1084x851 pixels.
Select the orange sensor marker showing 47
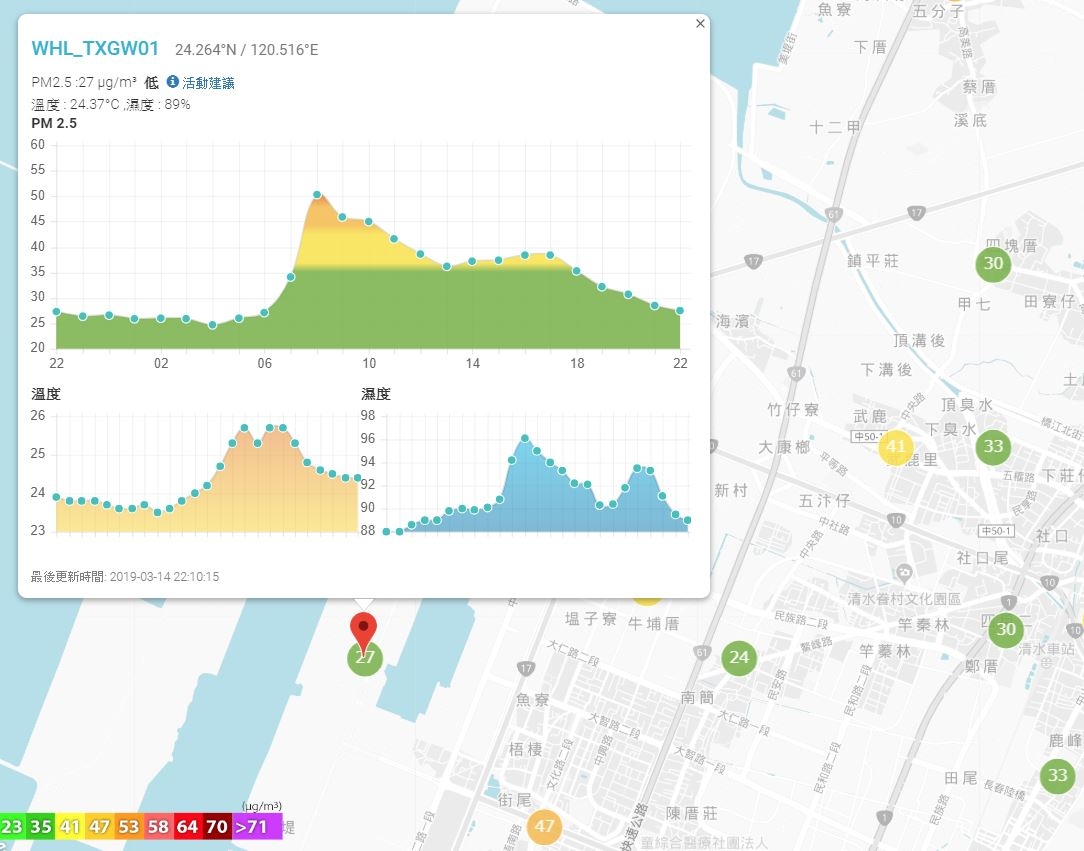pyautogui.click(x=544, y=825)
